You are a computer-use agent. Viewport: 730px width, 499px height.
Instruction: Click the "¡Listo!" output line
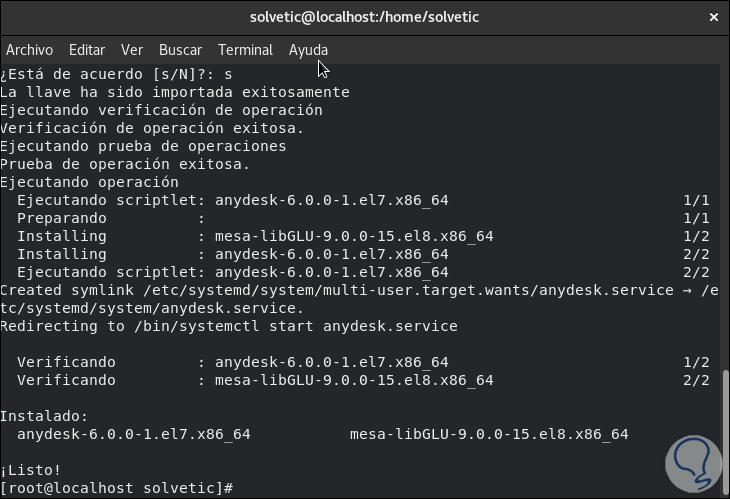pos(31,470)
